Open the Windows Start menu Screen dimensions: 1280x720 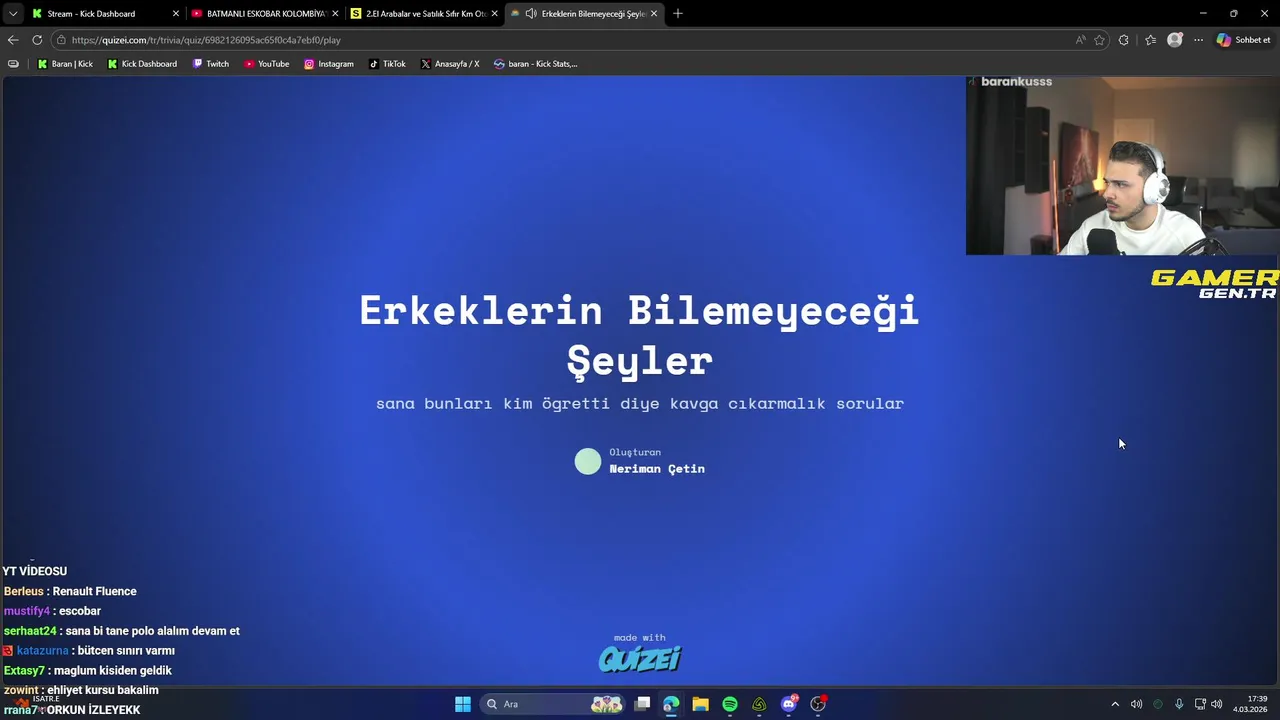[463, 704]
